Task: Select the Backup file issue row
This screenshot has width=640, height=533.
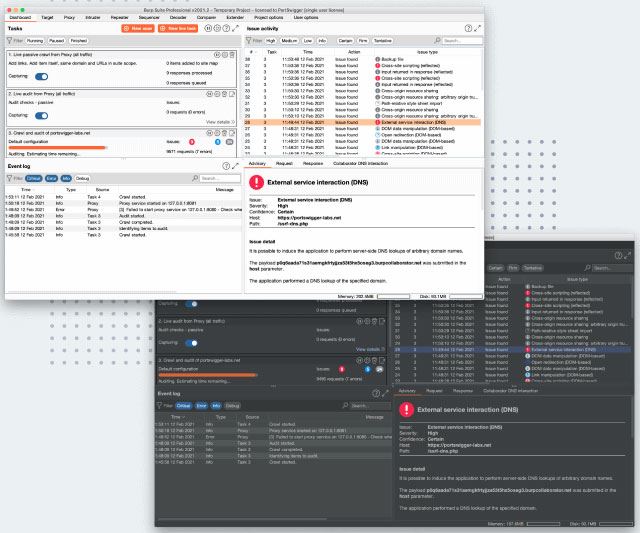Action: tap(362, 59)
